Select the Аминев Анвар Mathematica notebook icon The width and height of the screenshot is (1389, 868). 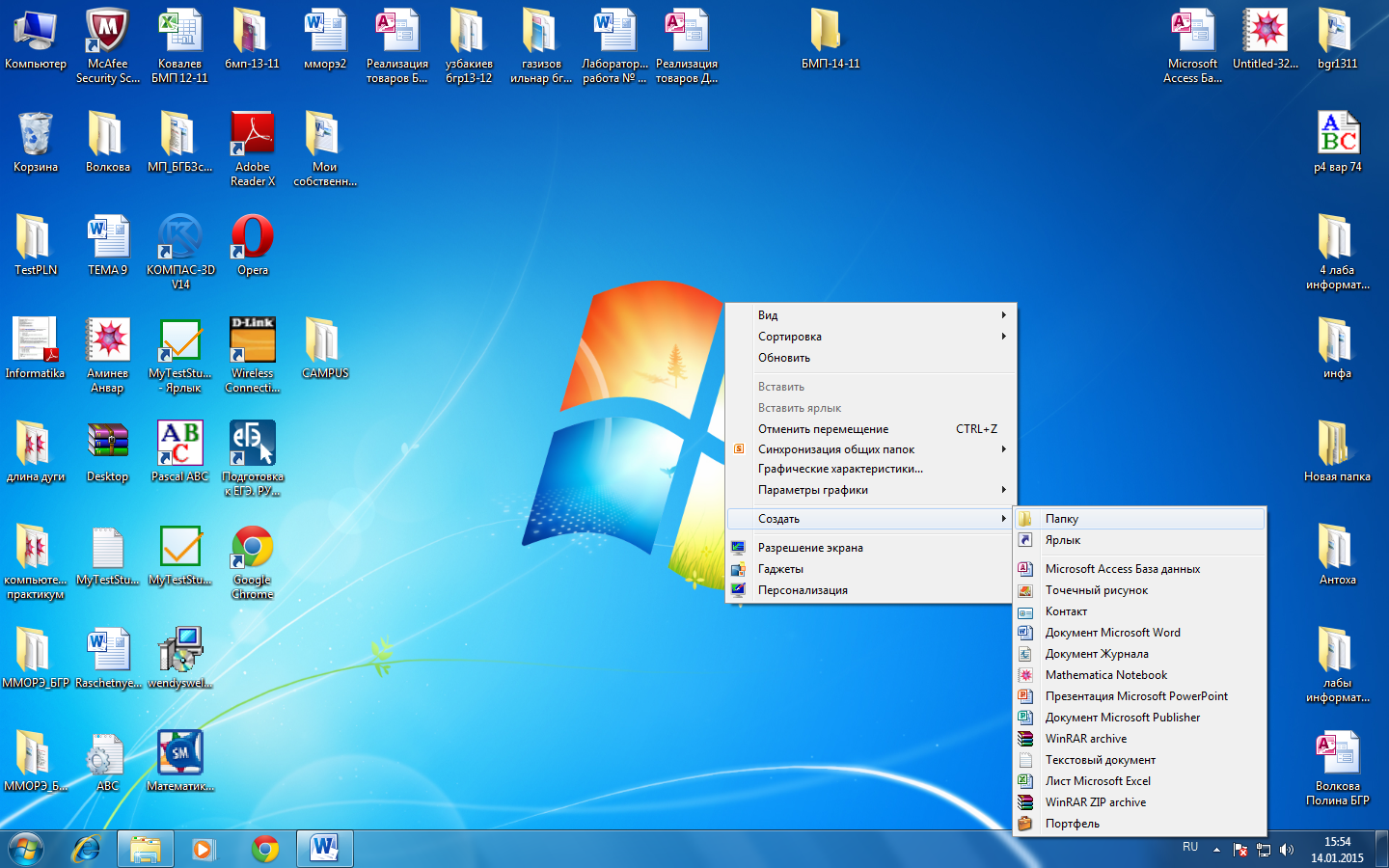coord(108,354)
